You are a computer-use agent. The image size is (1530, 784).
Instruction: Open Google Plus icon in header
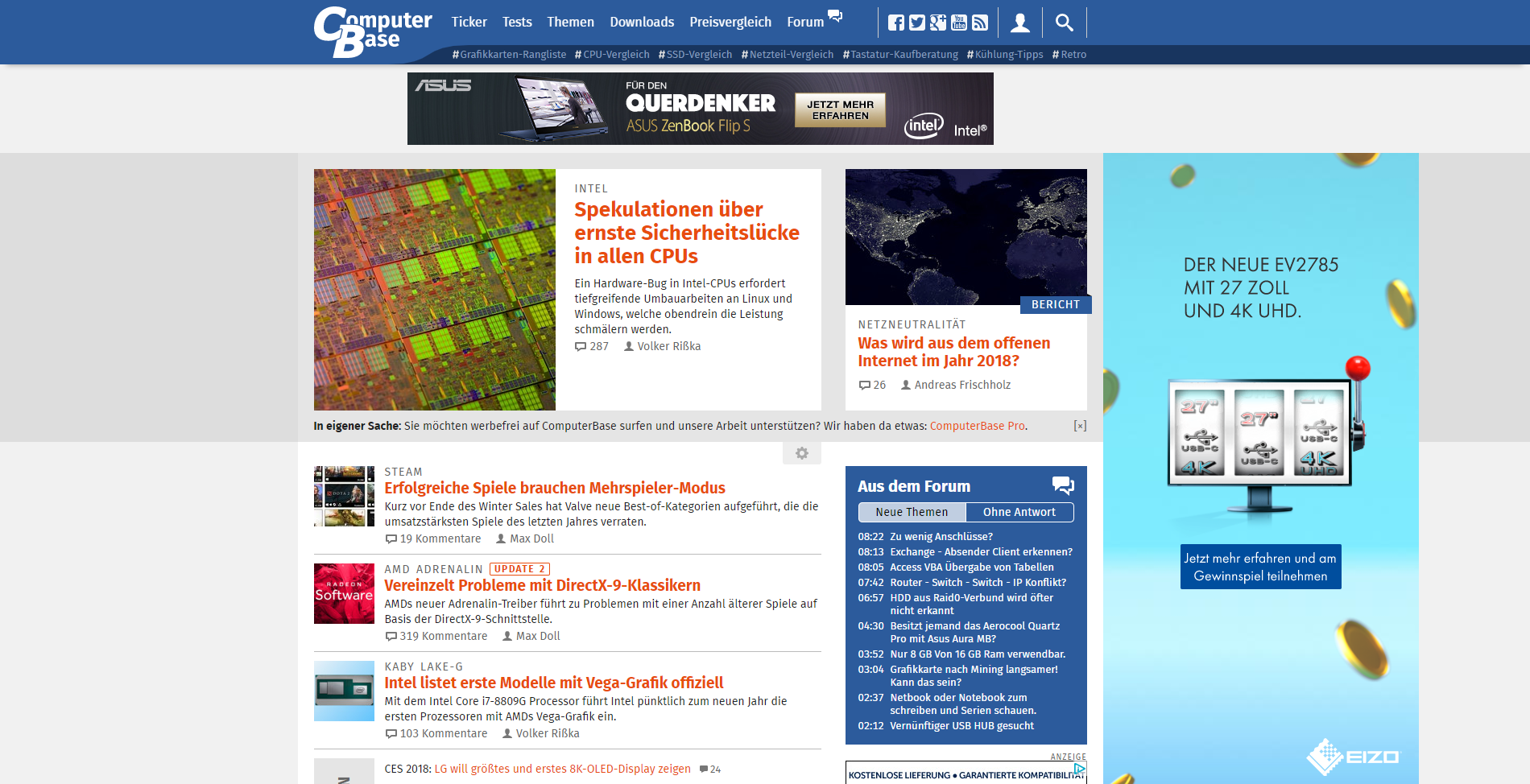coord(938,23)
